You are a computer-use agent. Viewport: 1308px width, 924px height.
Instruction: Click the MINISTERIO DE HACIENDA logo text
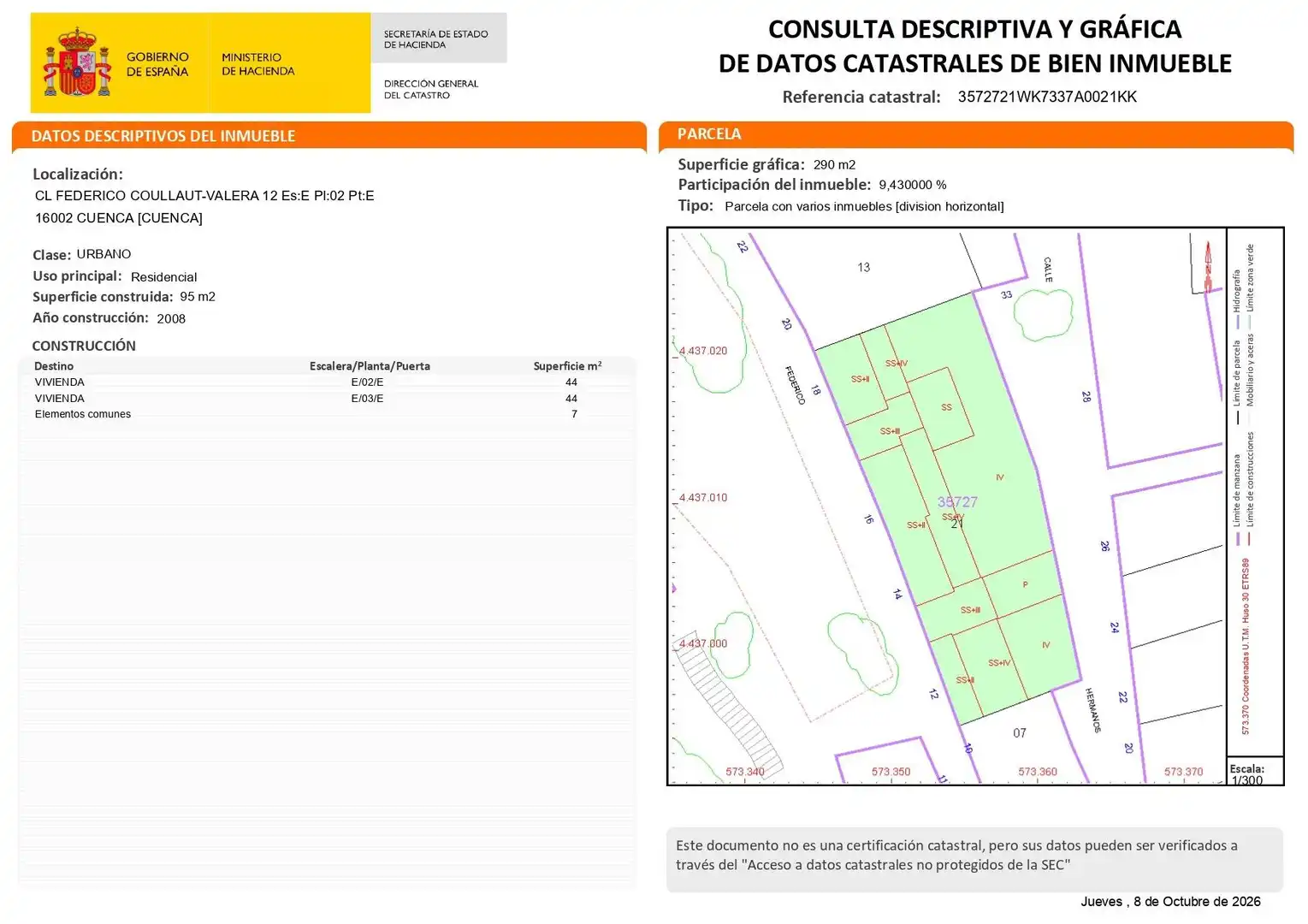point(257,64)
